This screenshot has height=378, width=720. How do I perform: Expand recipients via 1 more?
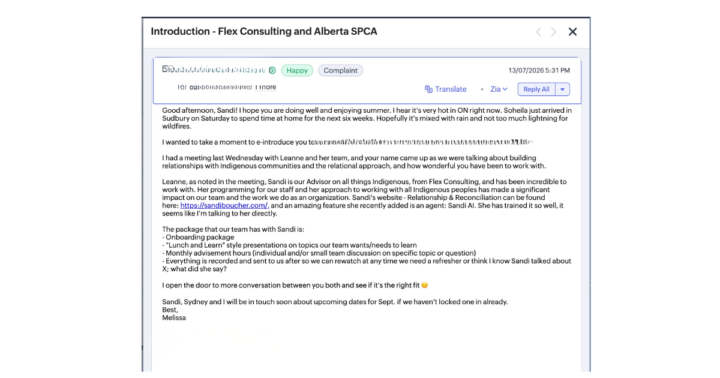coord(266,87)
